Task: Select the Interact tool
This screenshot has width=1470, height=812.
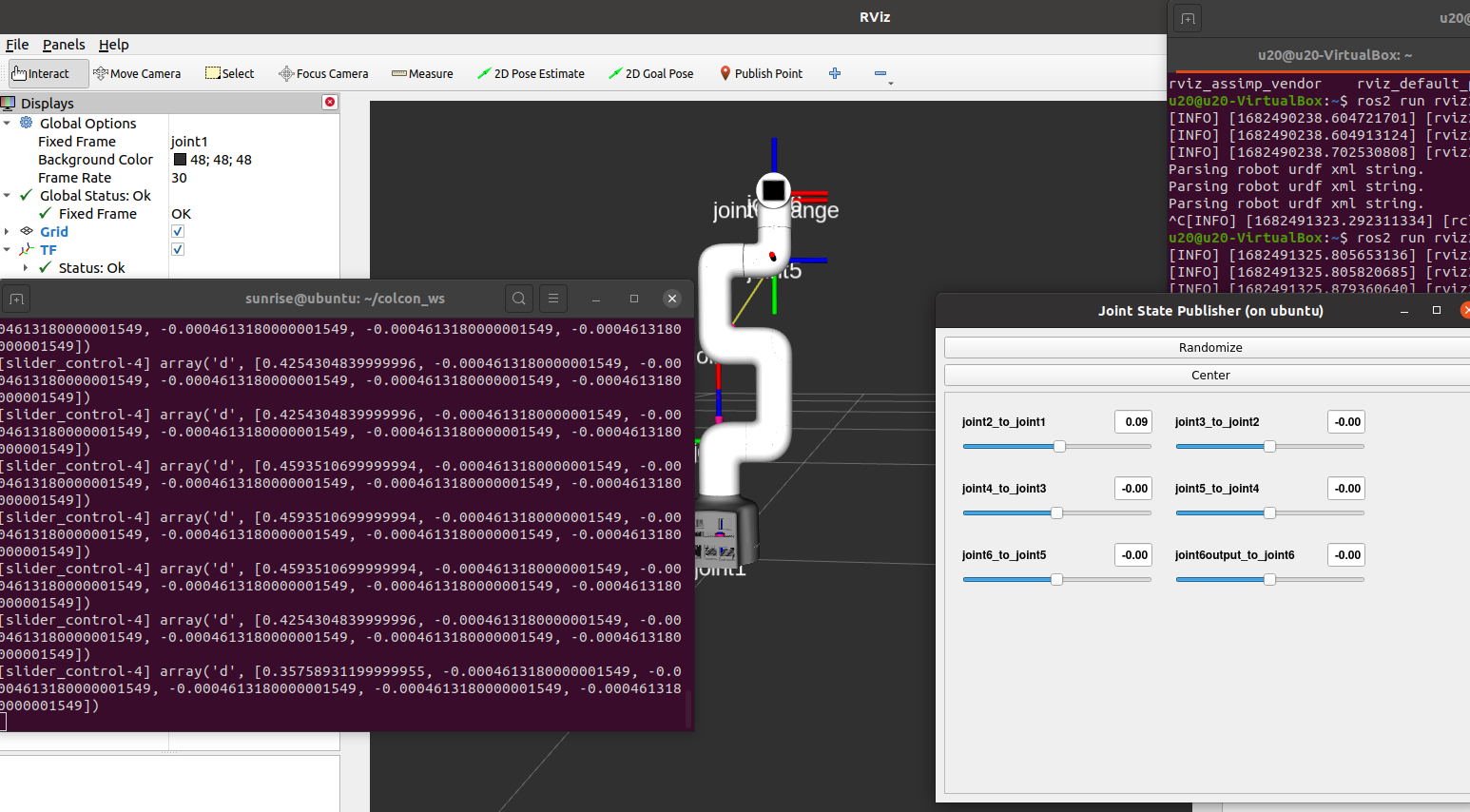Action: coord(41,73)
